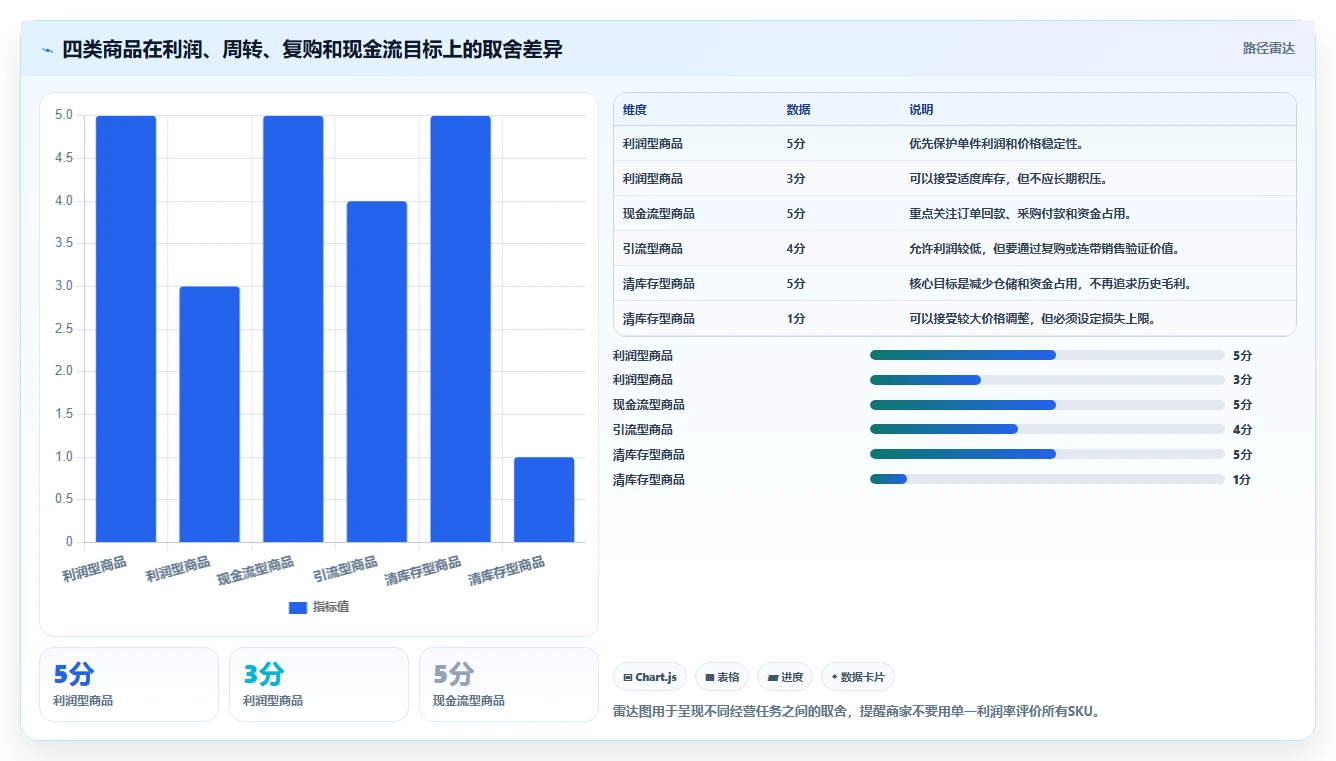Click the title 四类商品在利润、周转、复购和现金流目标上的取舍差异
Viewport: 1336px width, 761px height.
click(x=312, y=50)
